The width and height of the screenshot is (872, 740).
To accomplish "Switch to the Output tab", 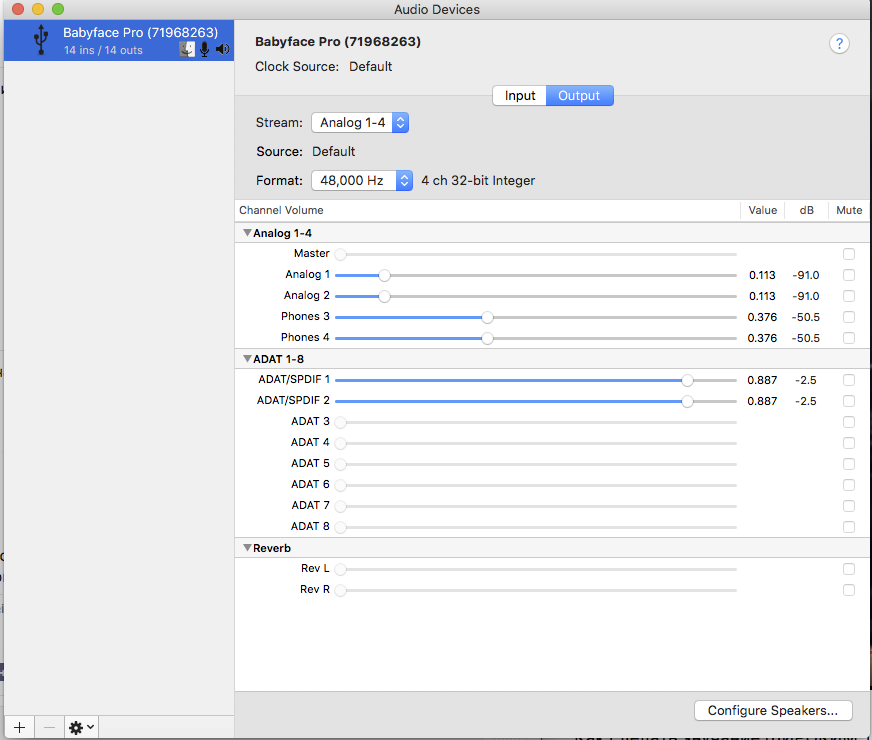I will [579, 96].
